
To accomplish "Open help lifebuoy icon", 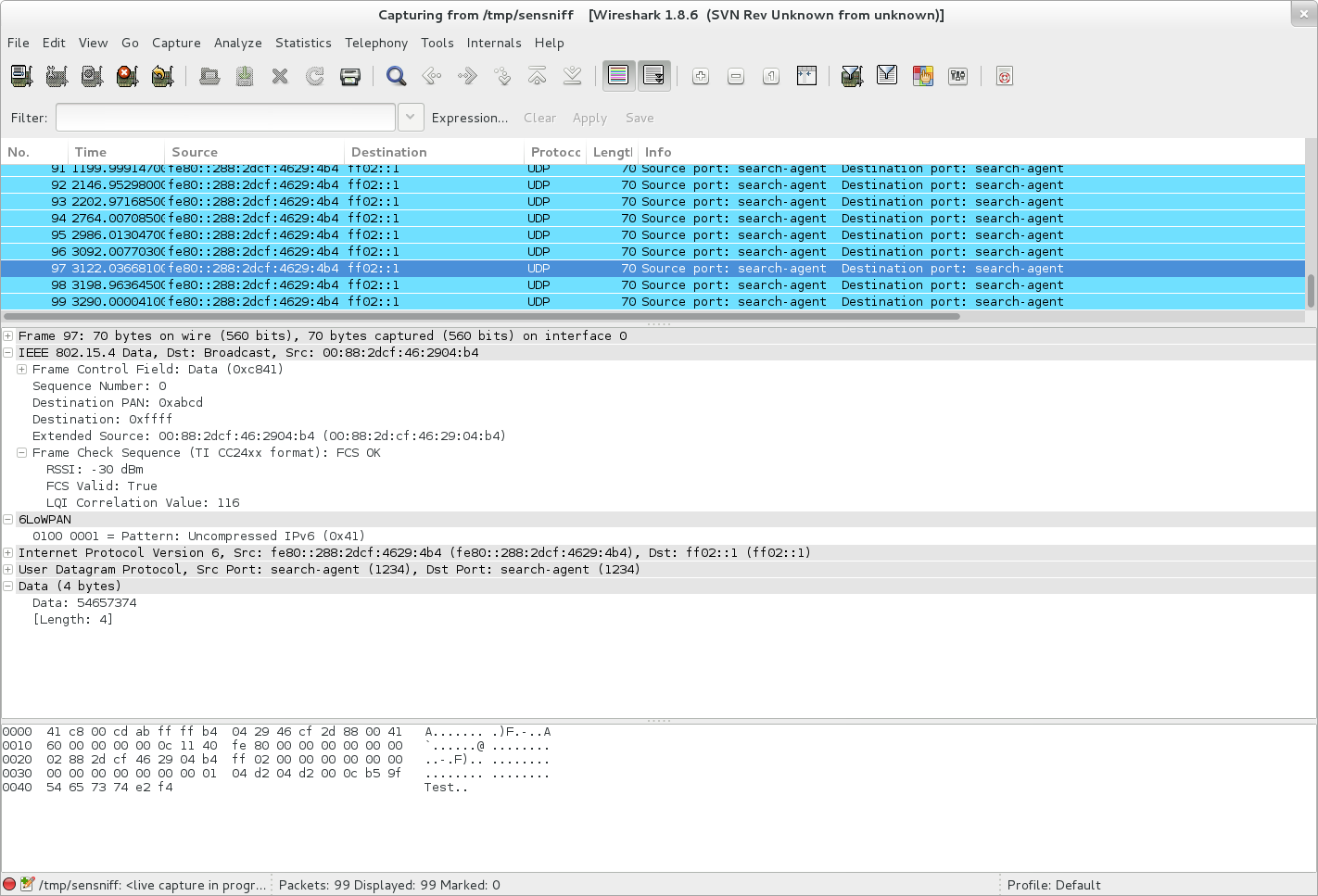I will [x=1004, y=76].
